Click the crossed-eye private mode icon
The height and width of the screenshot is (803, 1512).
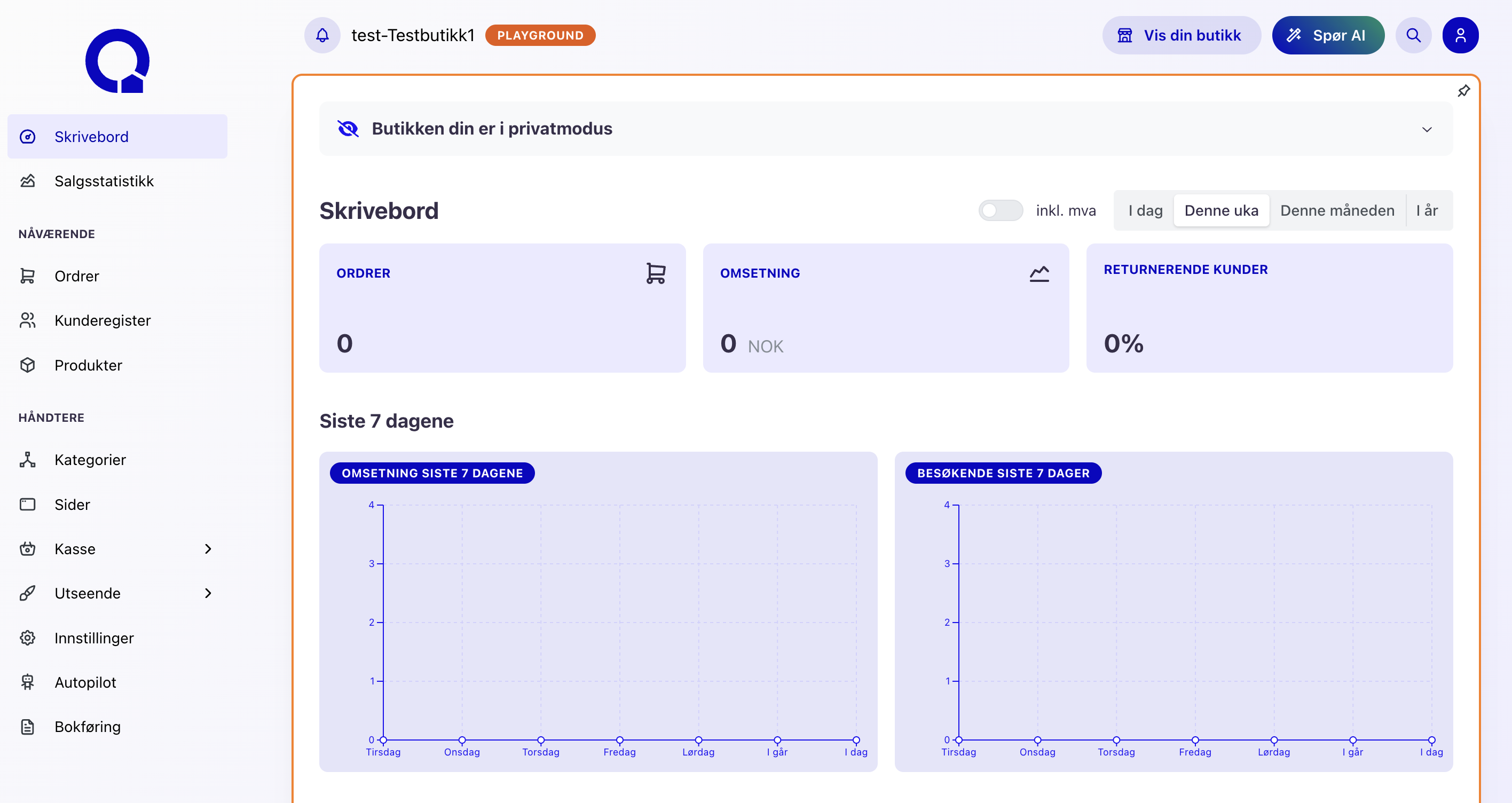pos(348,129)
